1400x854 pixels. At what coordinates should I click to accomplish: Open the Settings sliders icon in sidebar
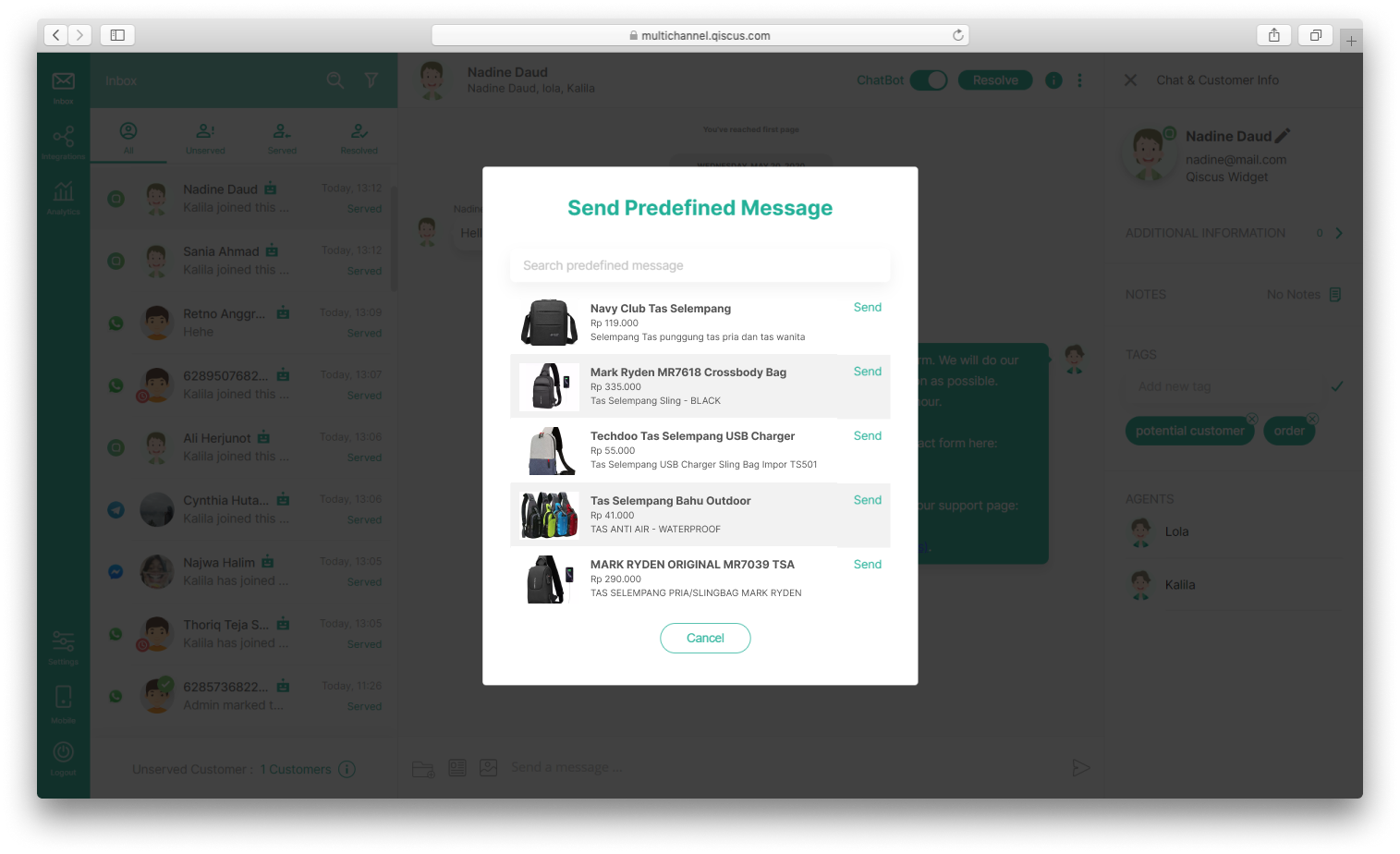63,641
